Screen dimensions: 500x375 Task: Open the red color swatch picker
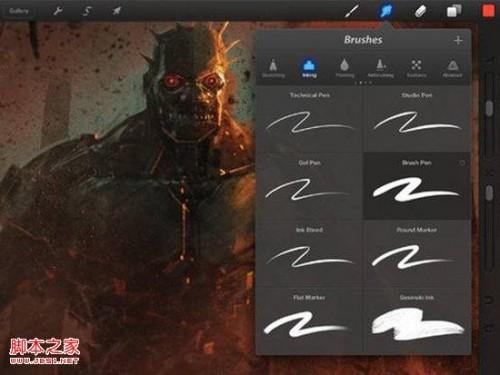[x=488, y=11]
